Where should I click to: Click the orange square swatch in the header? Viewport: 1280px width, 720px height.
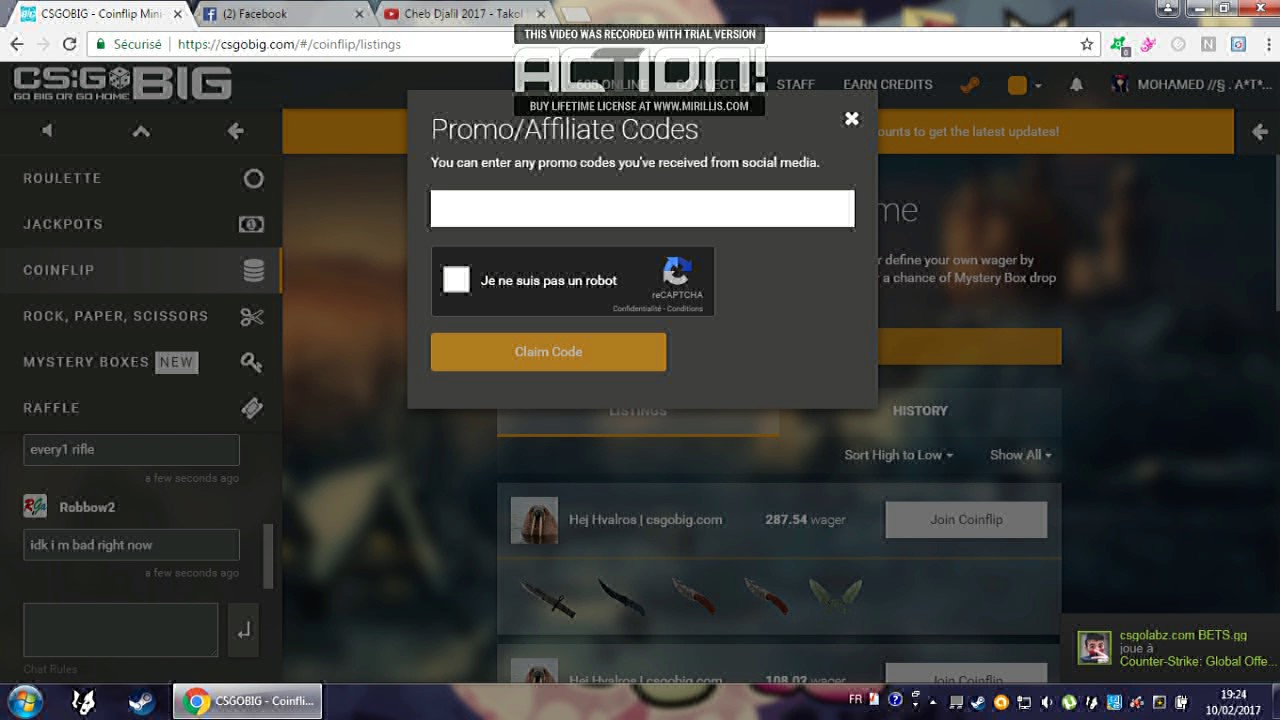(x=1017, y=85)
